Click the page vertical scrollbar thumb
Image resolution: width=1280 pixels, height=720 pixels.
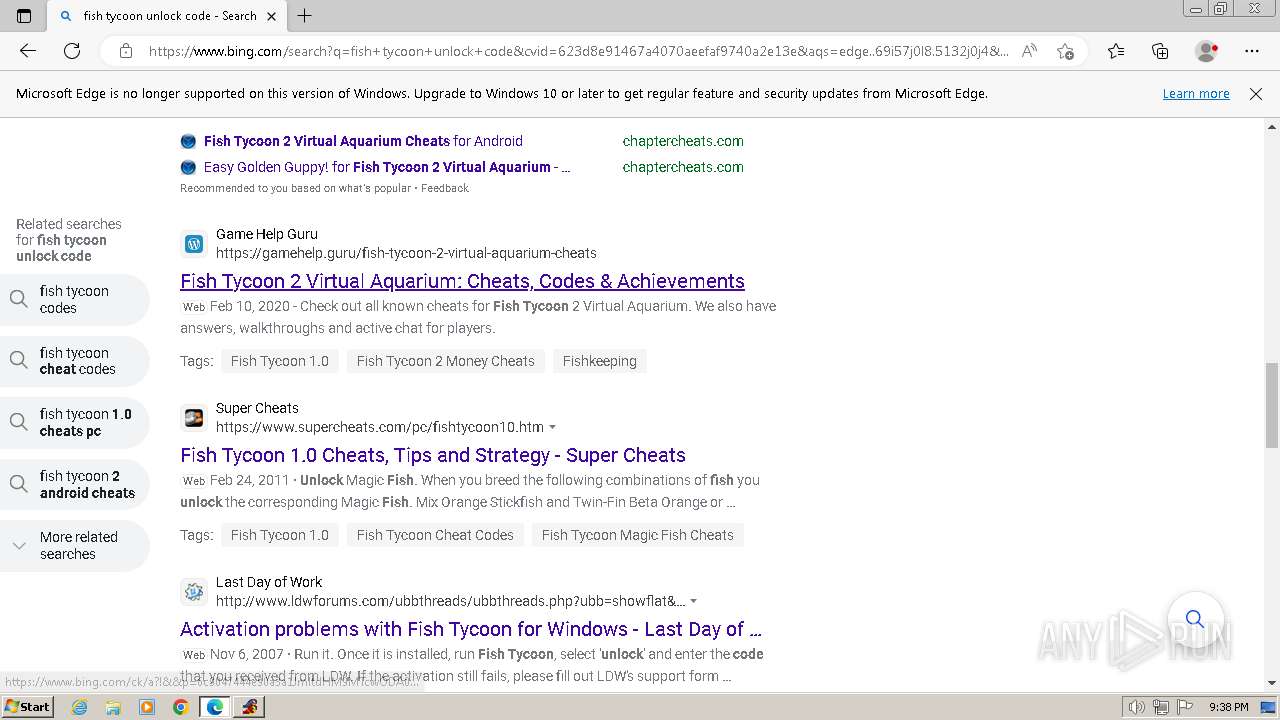click(1272, 405)
